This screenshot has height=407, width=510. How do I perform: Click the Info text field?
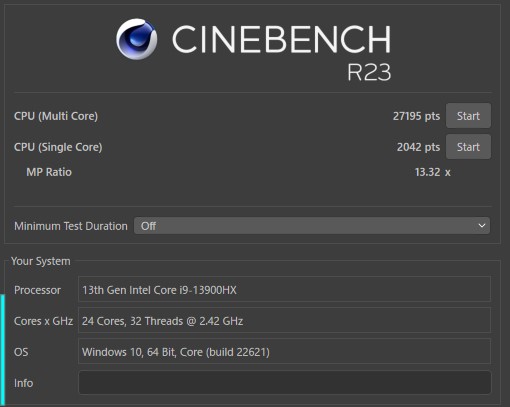(x=284, y=383)
